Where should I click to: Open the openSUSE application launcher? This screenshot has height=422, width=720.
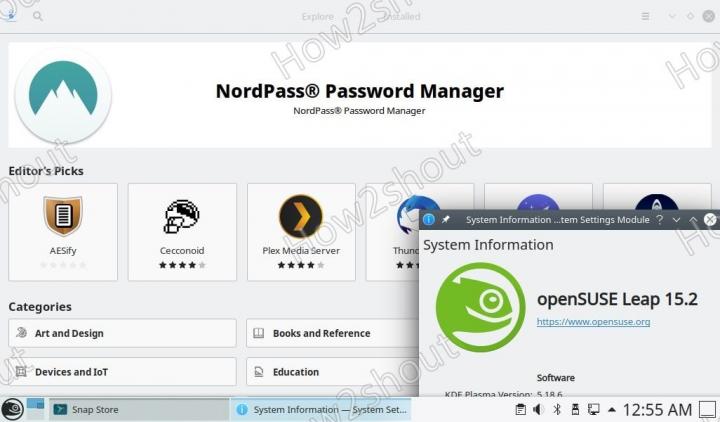click(12, 409)
